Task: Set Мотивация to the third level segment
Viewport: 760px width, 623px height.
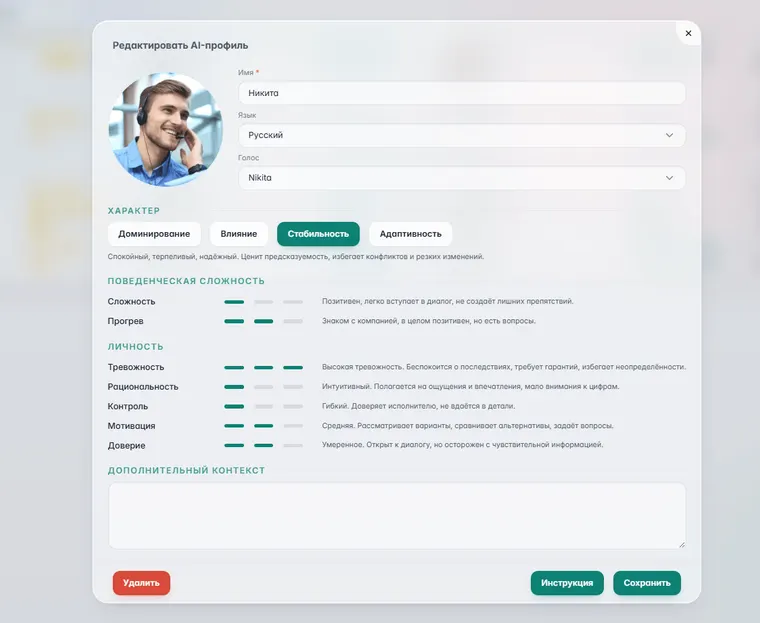Action: pos(293,426)
